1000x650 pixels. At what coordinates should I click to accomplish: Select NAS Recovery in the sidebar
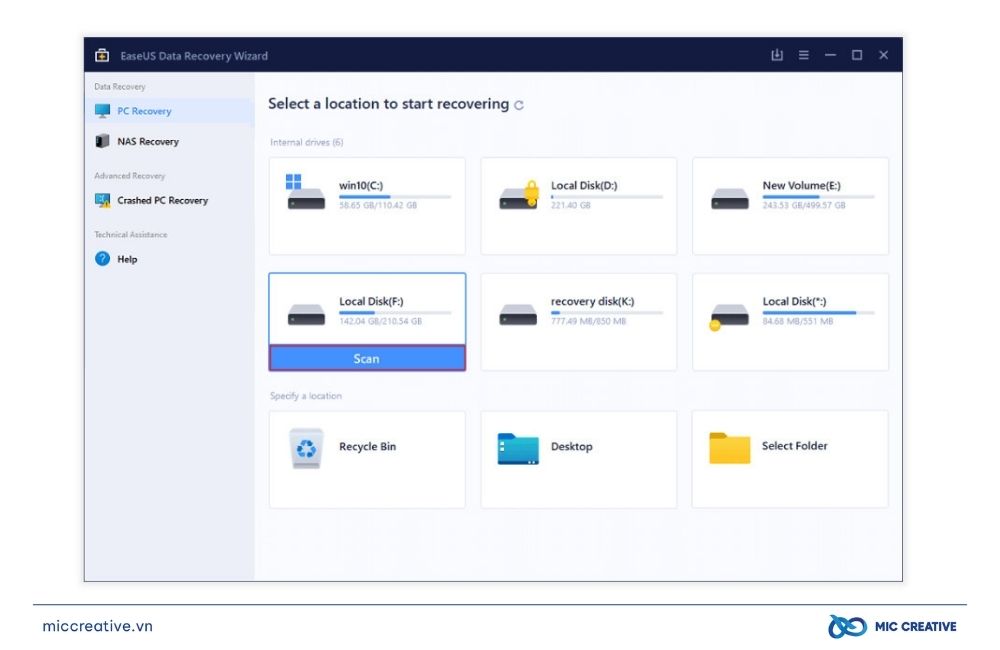click(169, 142)
